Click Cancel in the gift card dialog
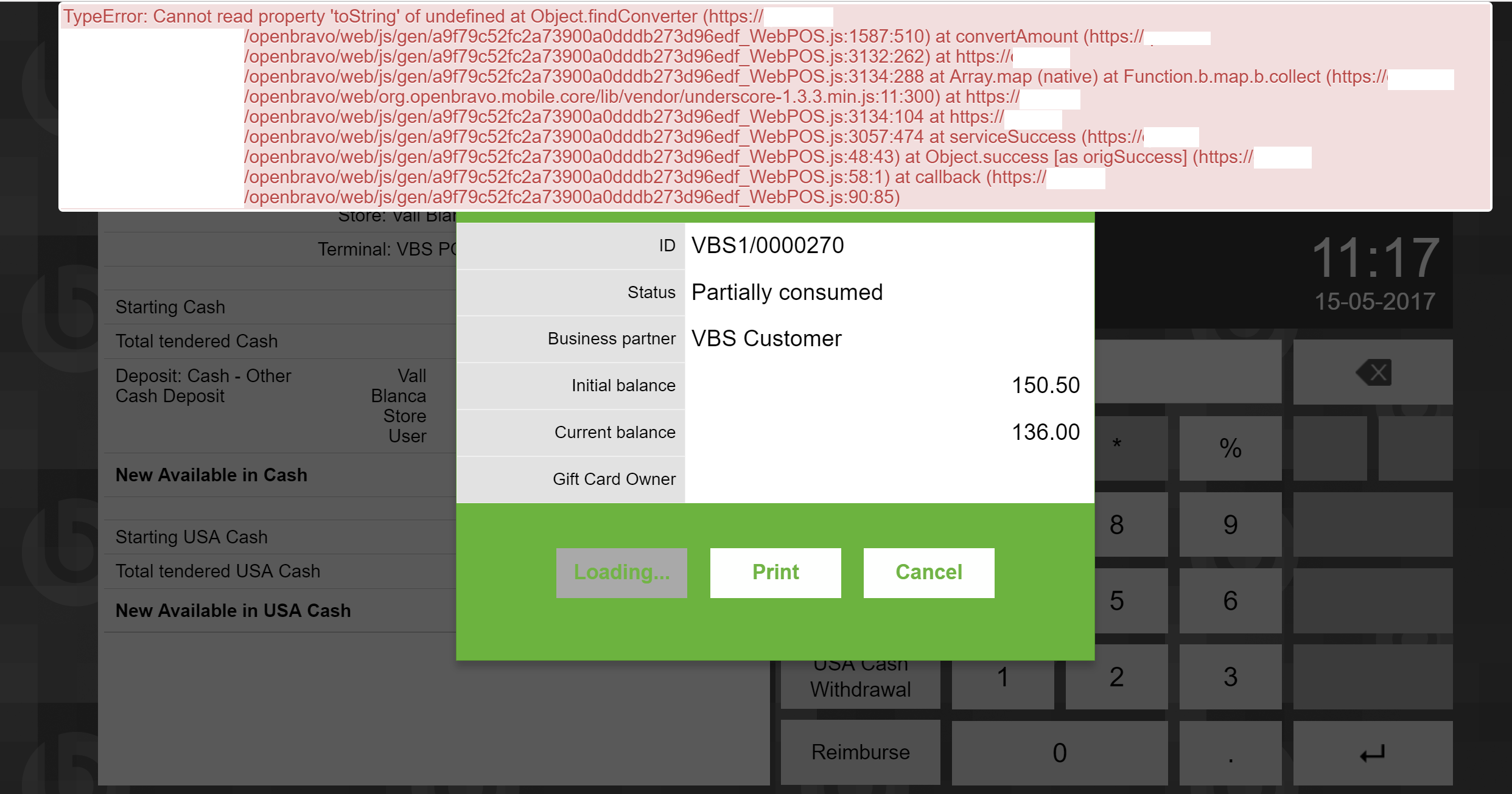1512x794 pixels. 928,573
